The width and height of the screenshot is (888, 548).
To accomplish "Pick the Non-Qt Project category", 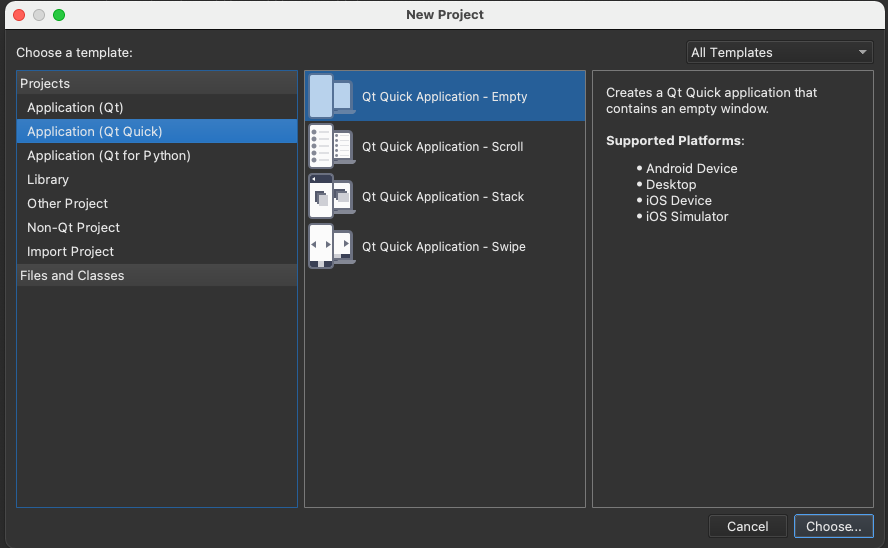I will [73, 228].
